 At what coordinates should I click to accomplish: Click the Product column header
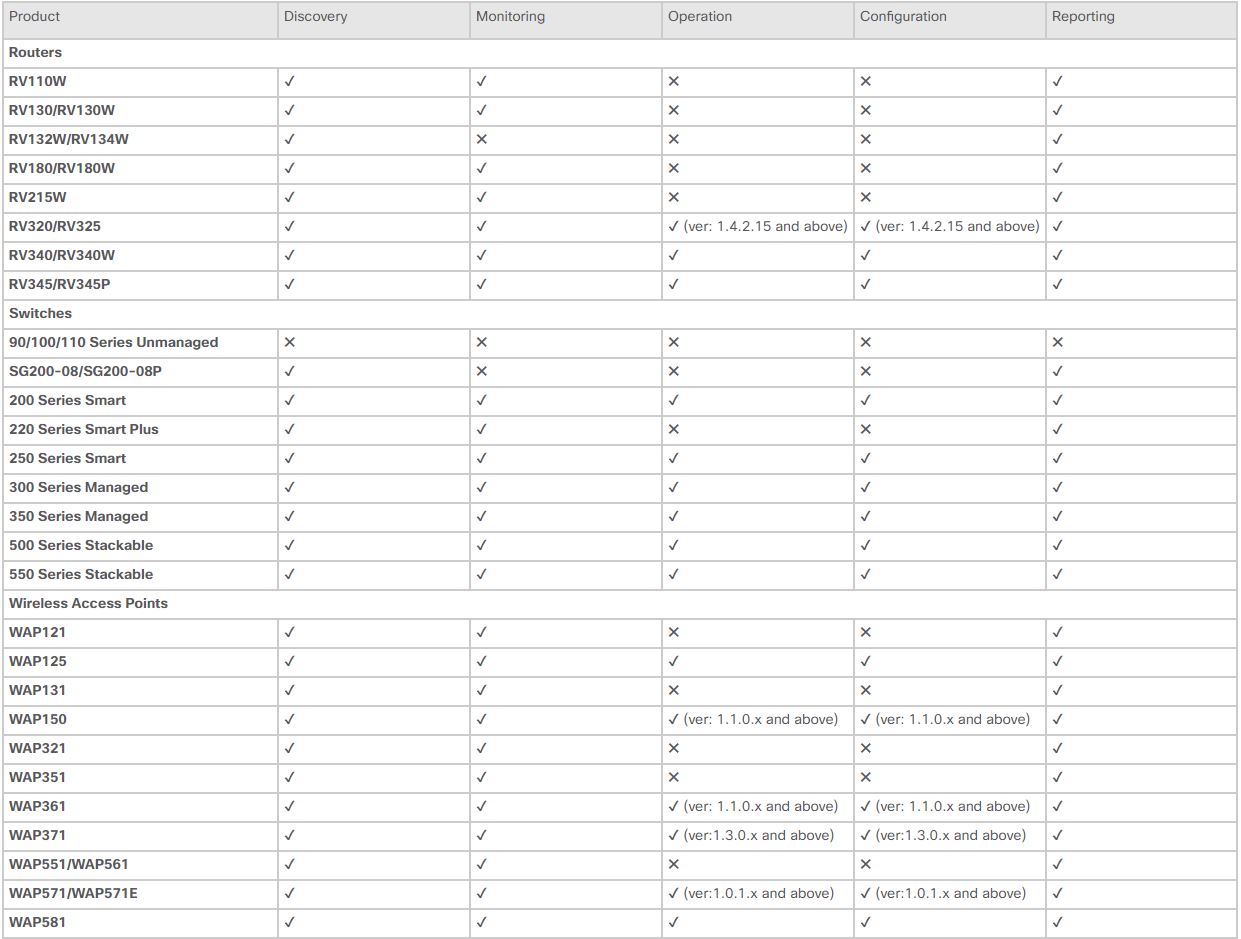(x=34, y=17)
